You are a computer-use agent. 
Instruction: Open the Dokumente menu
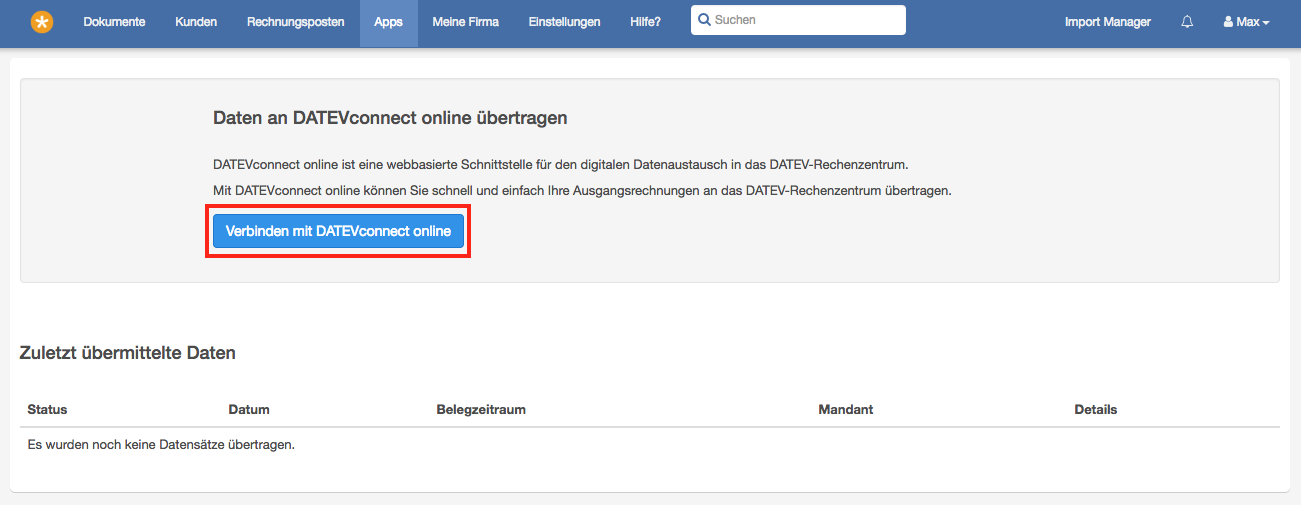114,22
